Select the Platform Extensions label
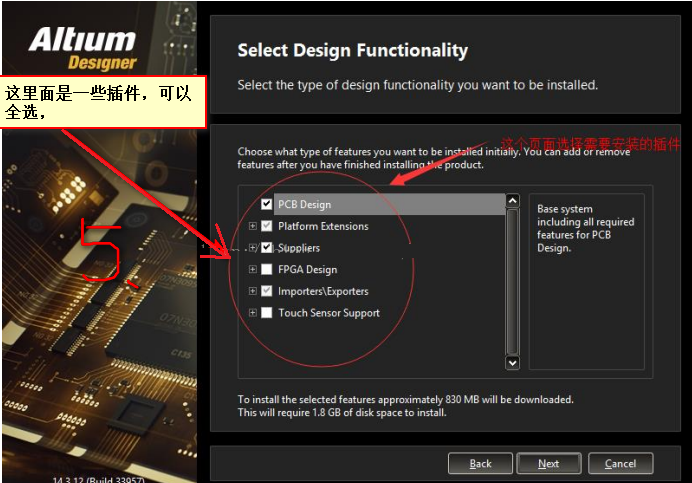The image size is (692, 483). coord(323,226)
